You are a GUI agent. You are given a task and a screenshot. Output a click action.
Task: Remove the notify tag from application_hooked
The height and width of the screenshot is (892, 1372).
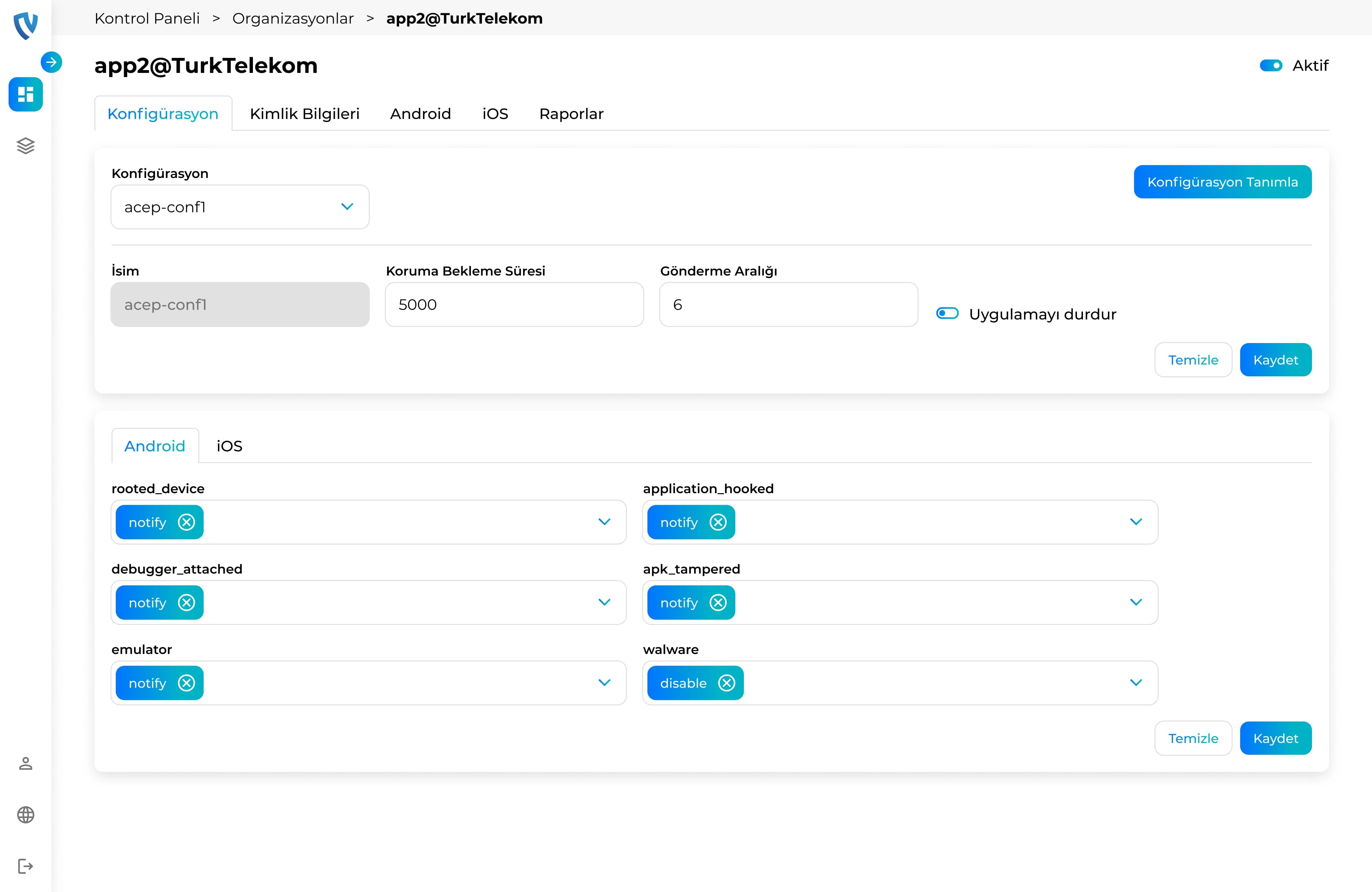click(718, 522)
